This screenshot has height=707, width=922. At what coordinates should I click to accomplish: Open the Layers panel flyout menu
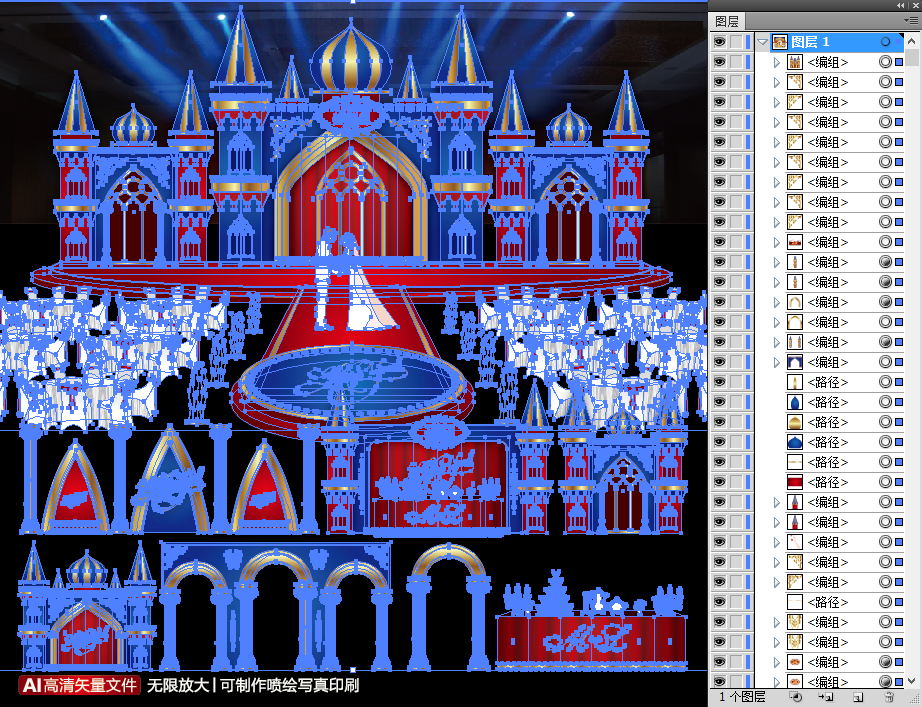[x=911, y=21]
